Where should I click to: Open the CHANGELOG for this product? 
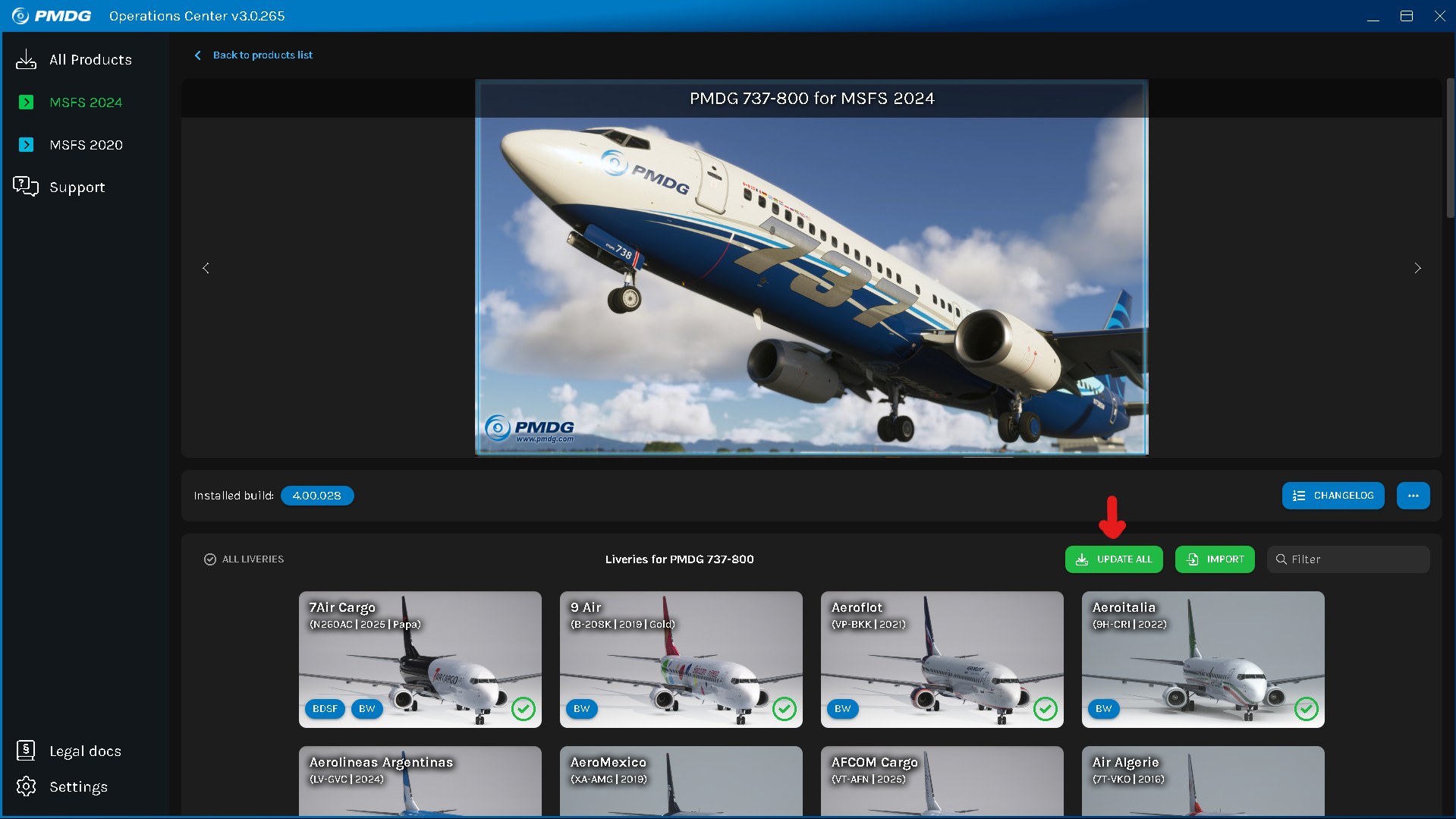click(1332, 496)
